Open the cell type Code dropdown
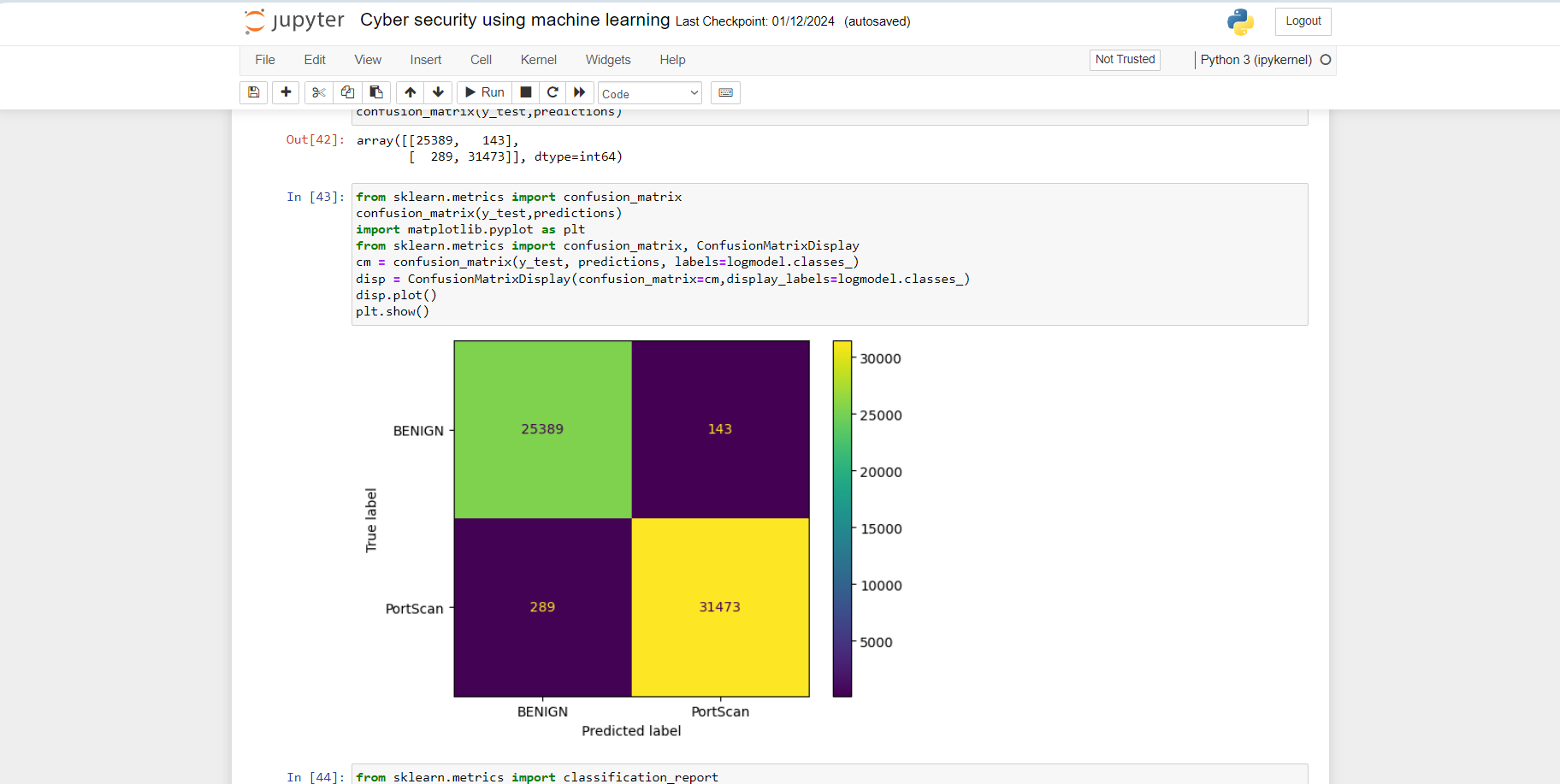This screenshot has height=784, width=1560. click(x=650, y=93)
